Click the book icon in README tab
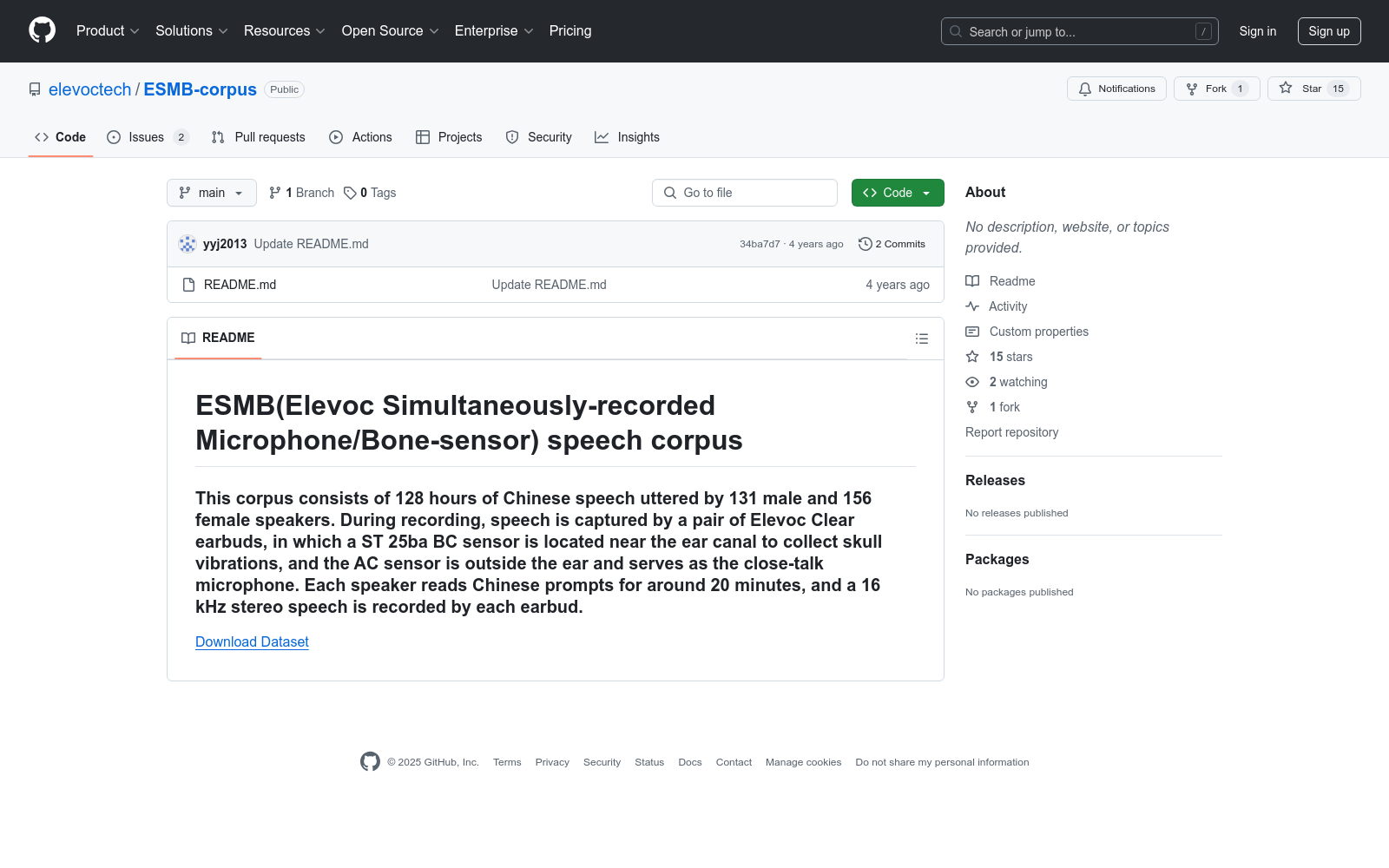Image resolution: width=1389 pixels, height=868 pixels. point(188,338)
